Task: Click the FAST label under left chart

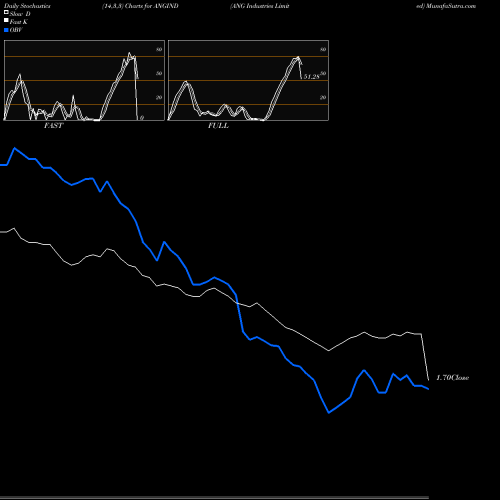Action: pyautogui.click(x=53, y=125)
